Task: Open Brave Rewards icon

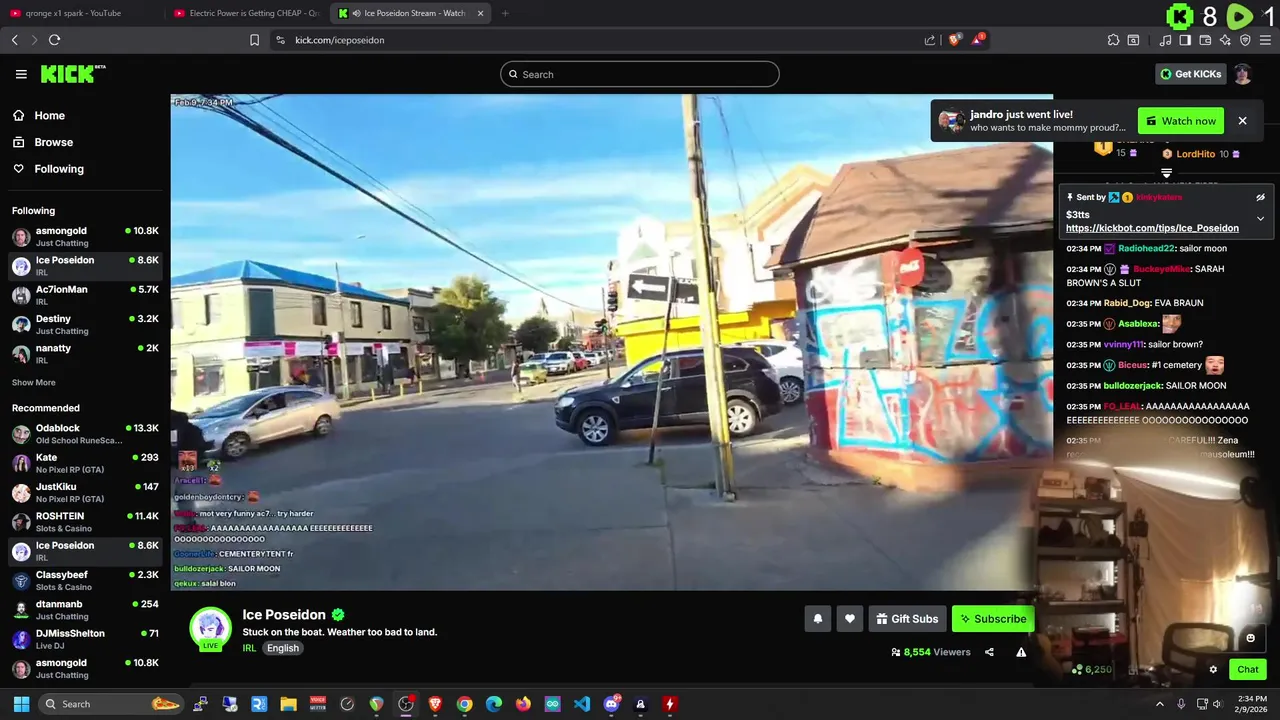Action: tap(979, 40)
